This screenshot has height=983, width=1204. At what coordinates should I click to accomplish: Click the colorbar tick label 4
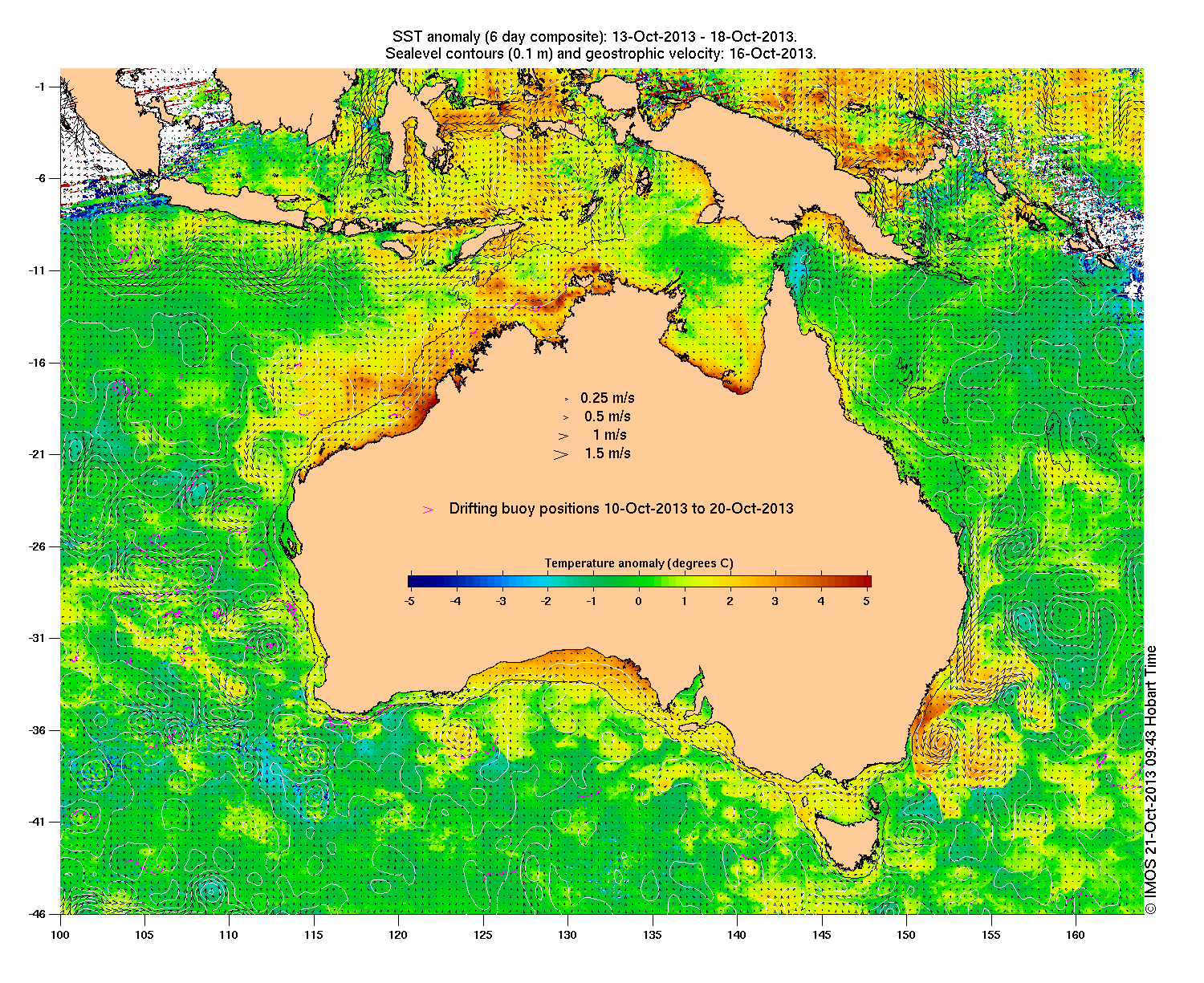point(821,600)
